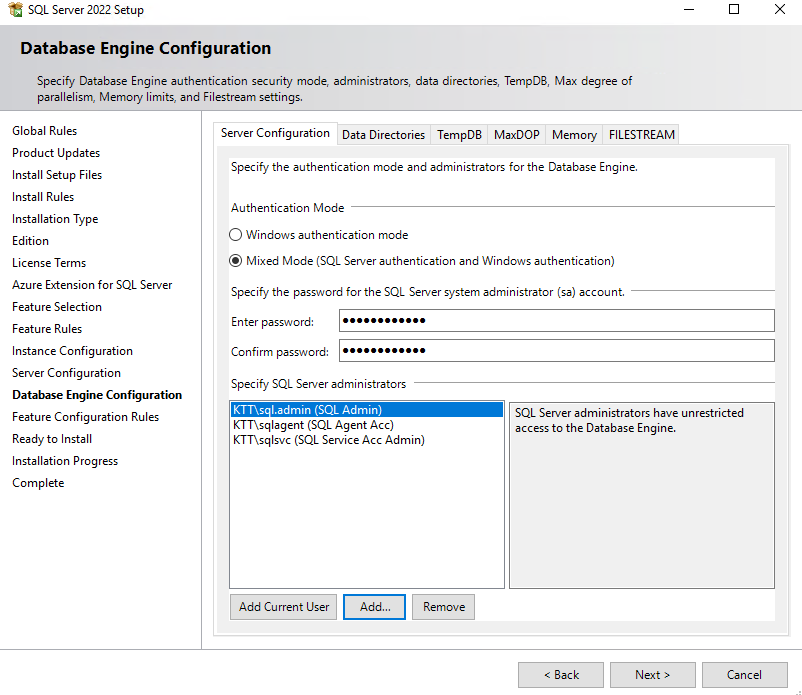Click Install Setup Files step
This screenshot has width=802, height=695.
pos(57,175)
